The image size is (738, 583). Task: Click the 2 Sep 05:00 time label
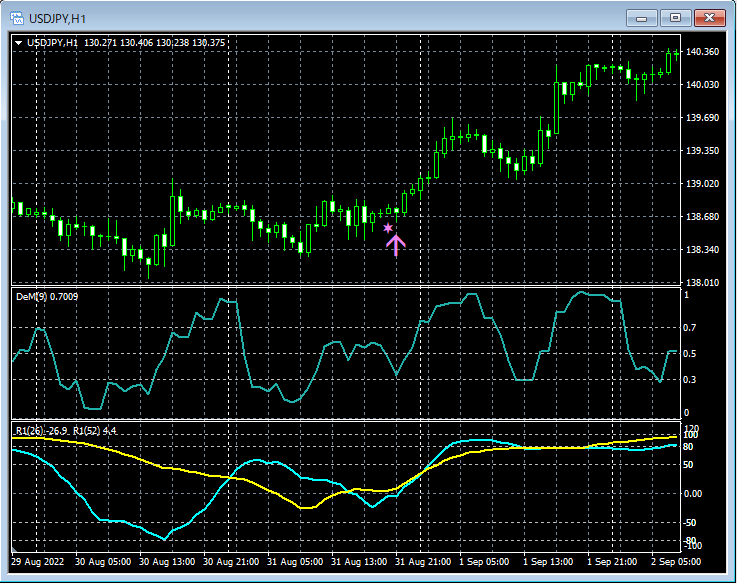pyautogui.click(x=676, y=563)
